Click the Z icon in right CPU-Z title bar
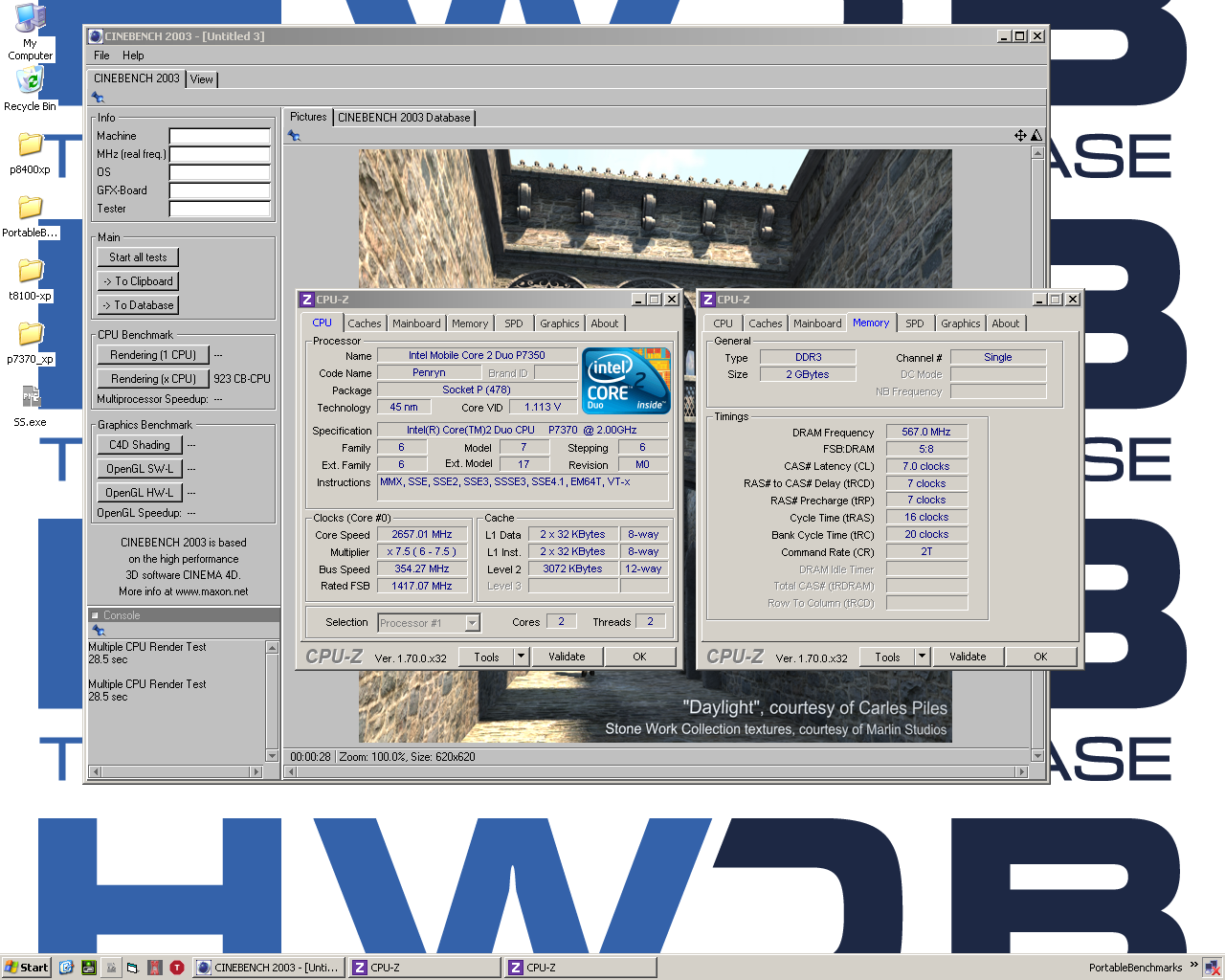 tap(708, 300)
